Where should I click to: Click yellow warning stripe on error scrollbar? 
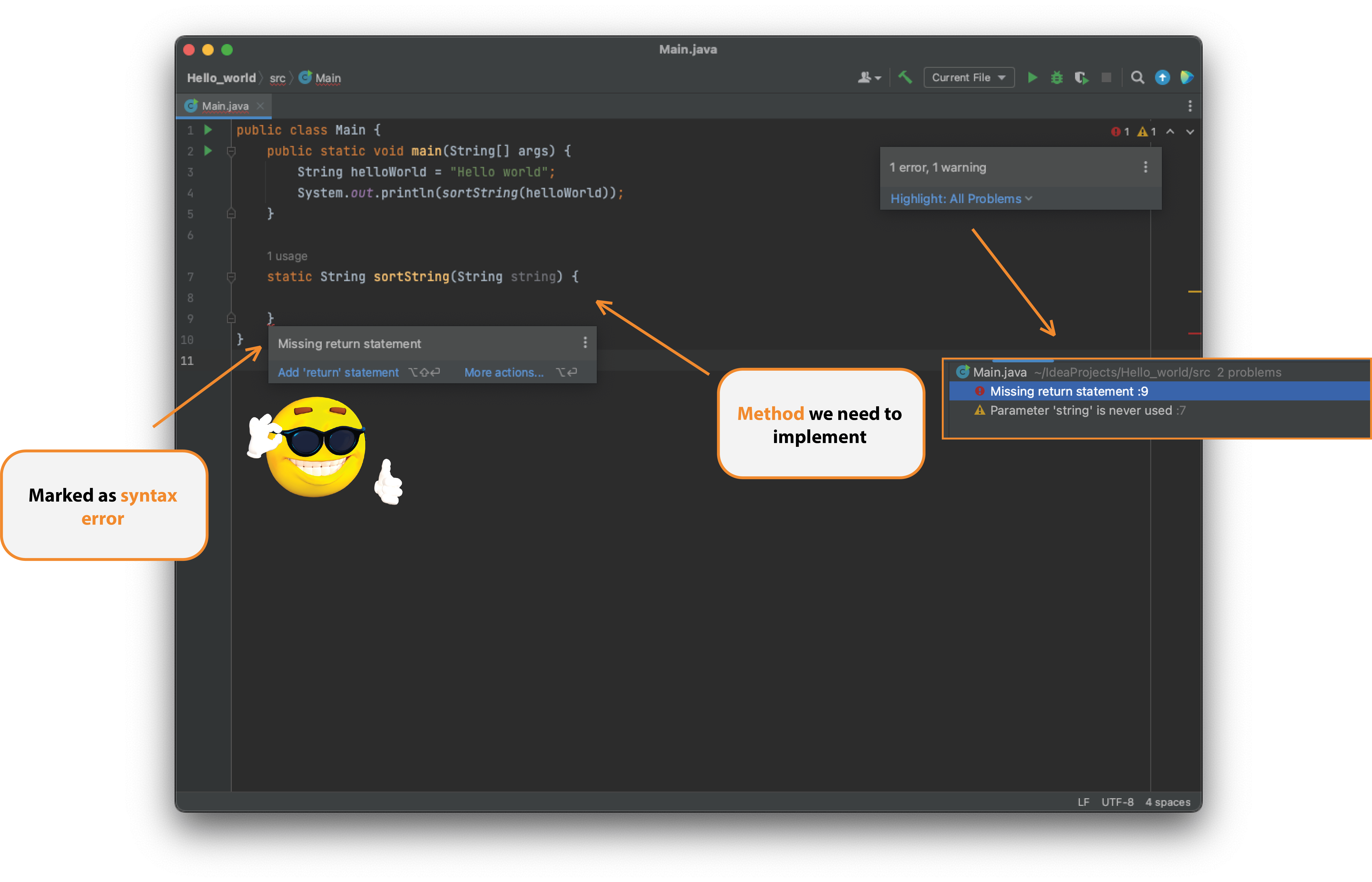(x=1194, y=292)
